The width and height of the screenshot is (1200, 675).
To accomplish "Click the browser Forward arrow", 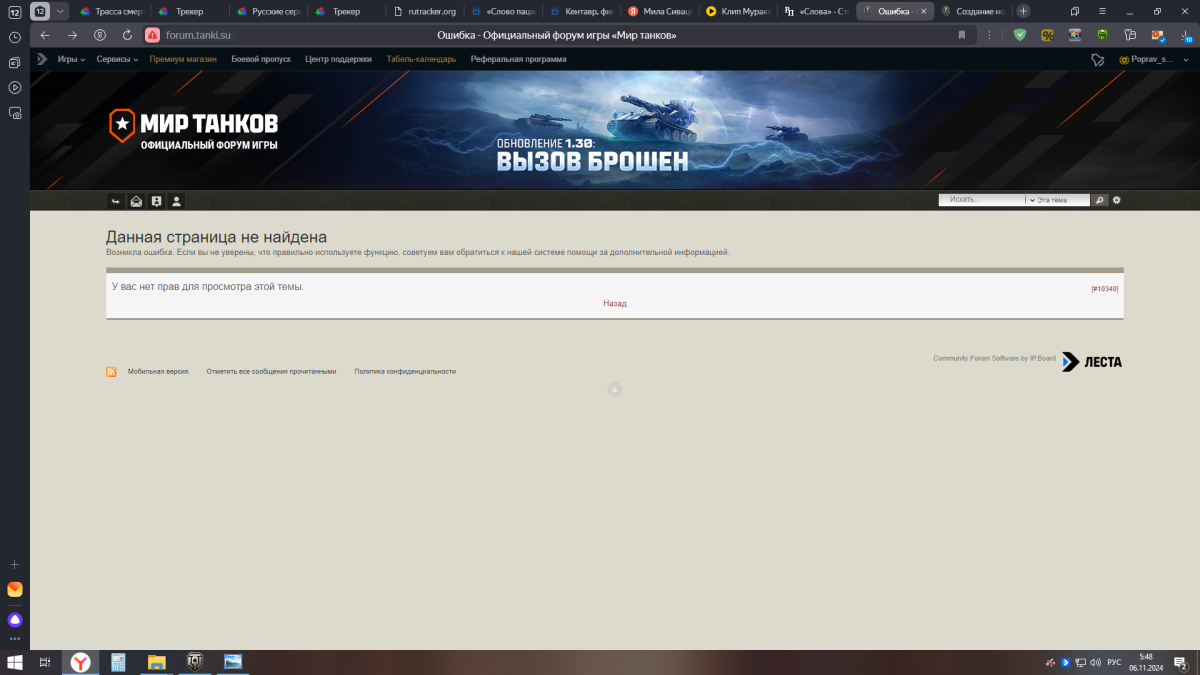I will click(72, 35).
